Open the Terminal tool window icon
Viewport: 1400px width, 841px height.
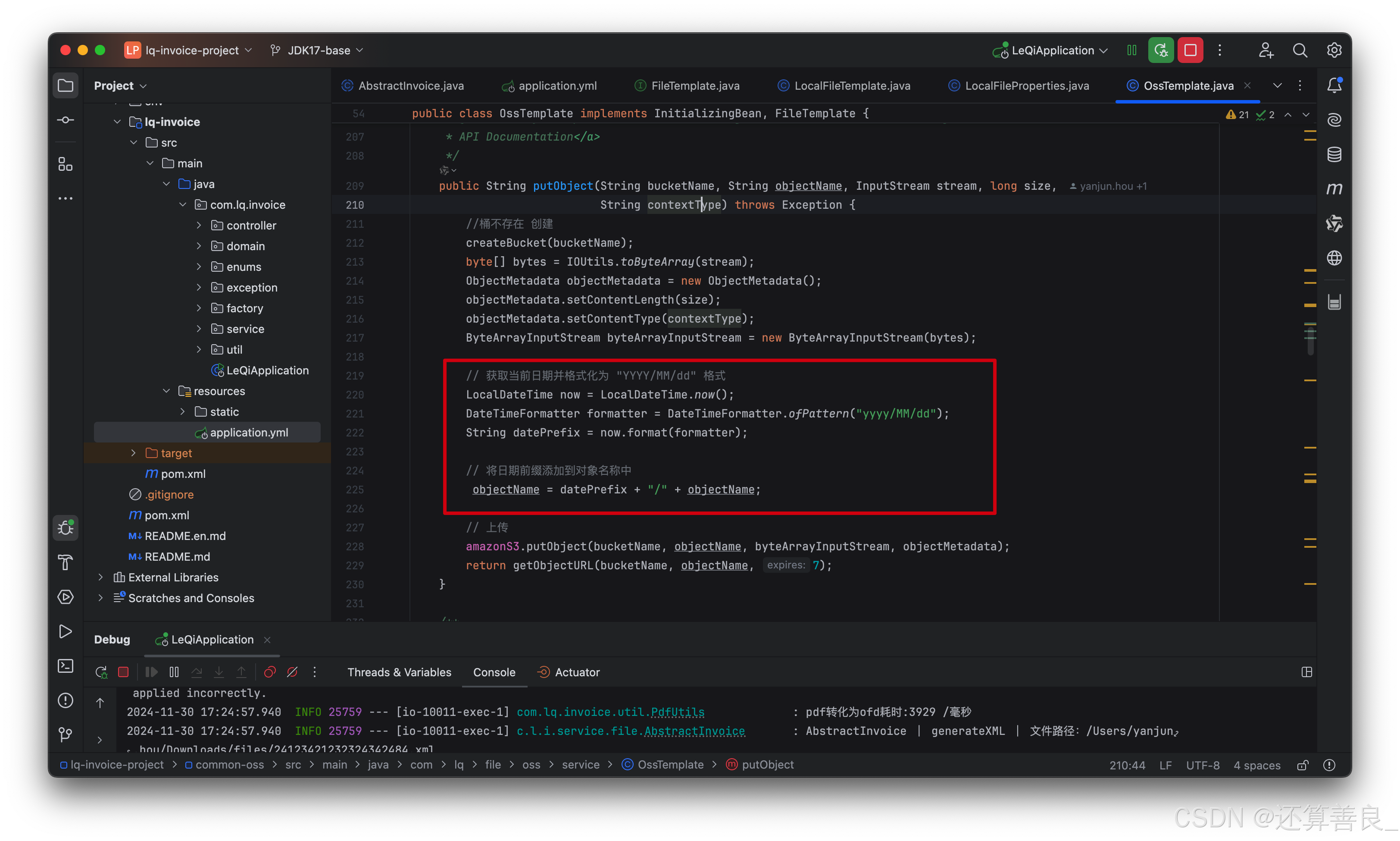tap(65, 665)
